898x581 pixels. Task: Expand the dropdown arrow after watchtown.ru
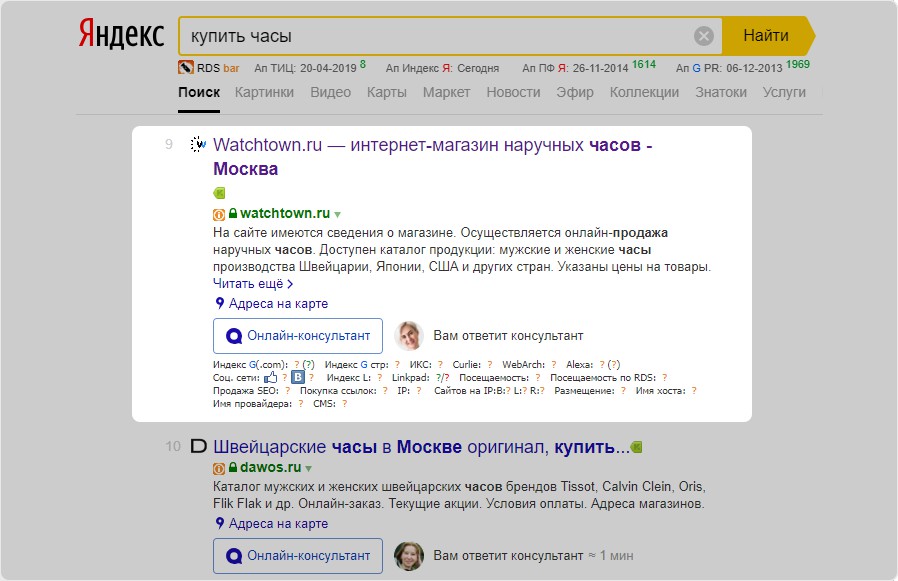pos(337,215)
